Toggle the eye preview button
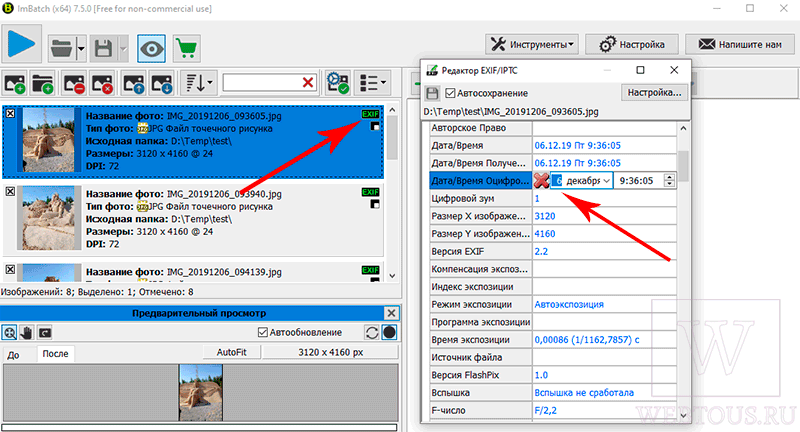The image size is (800, 432). pyautogui.click(x=152, y=49)
